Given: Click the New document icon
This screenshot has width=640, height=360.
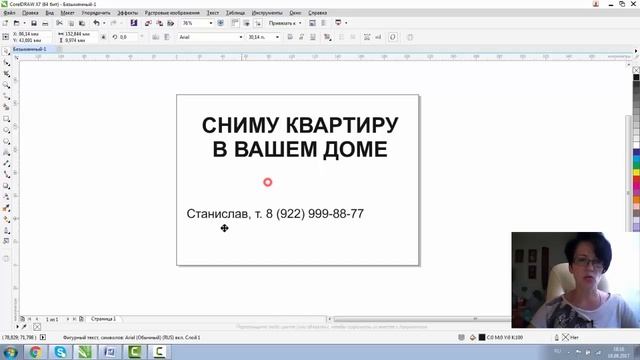Looking at the screenshot, I should click(x=5, y=23).
